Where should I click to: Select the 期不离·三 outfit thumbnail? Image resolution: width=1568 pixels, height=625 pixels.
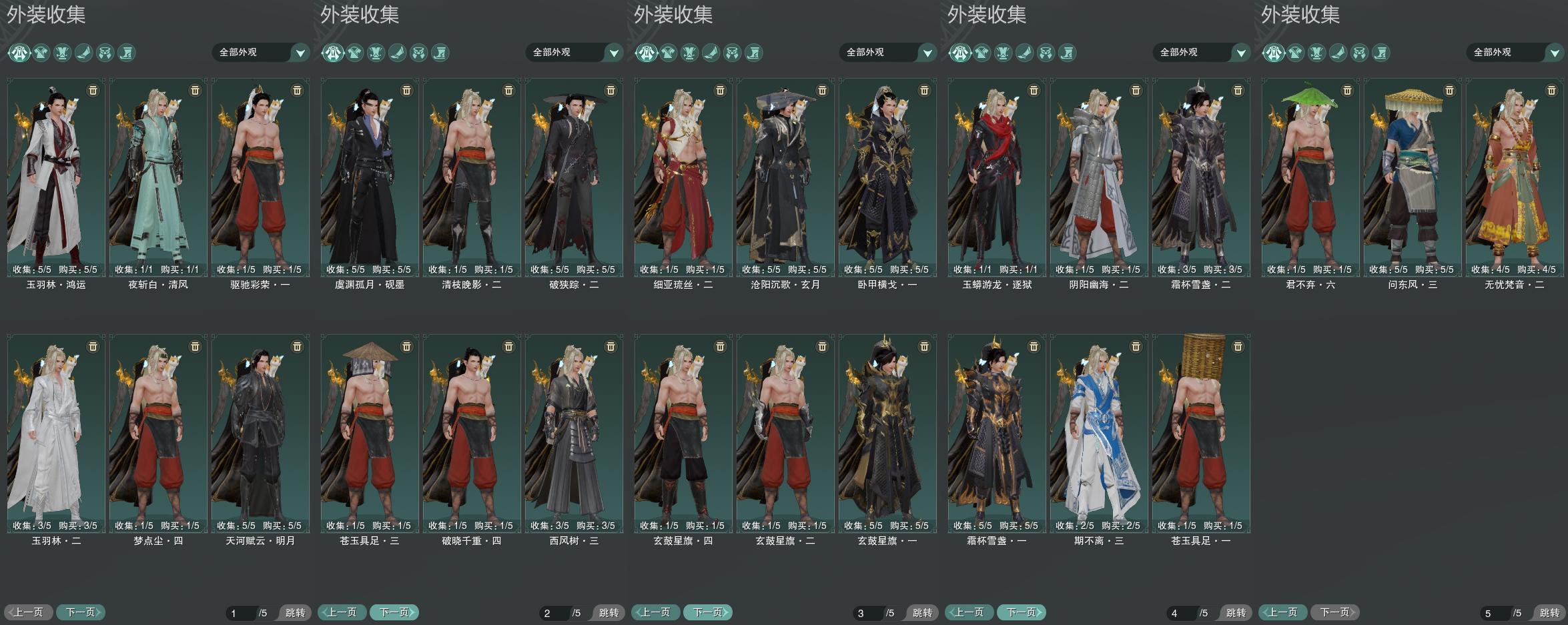[x=1099, y=433]
